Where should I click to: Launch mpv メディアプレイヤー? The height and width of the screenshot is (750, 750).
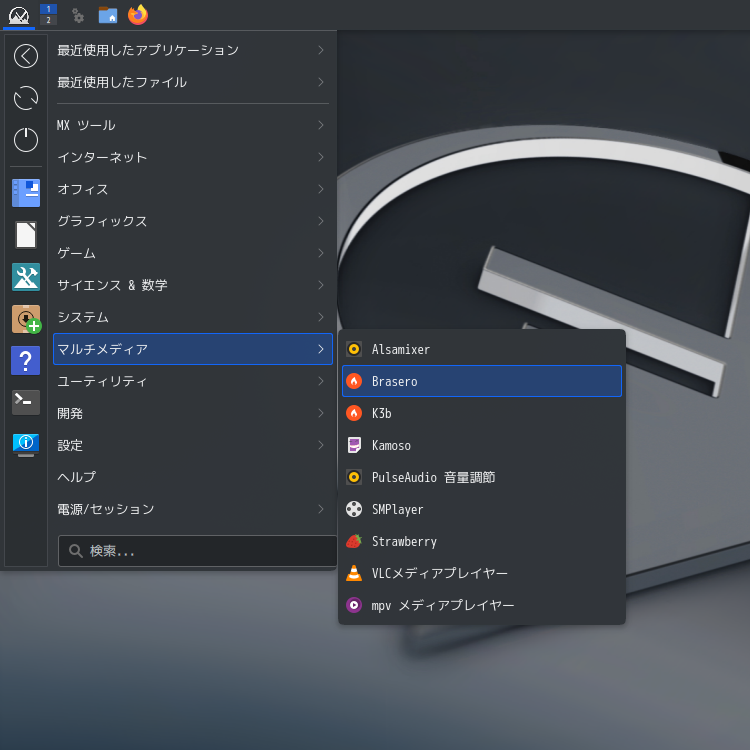482,605
